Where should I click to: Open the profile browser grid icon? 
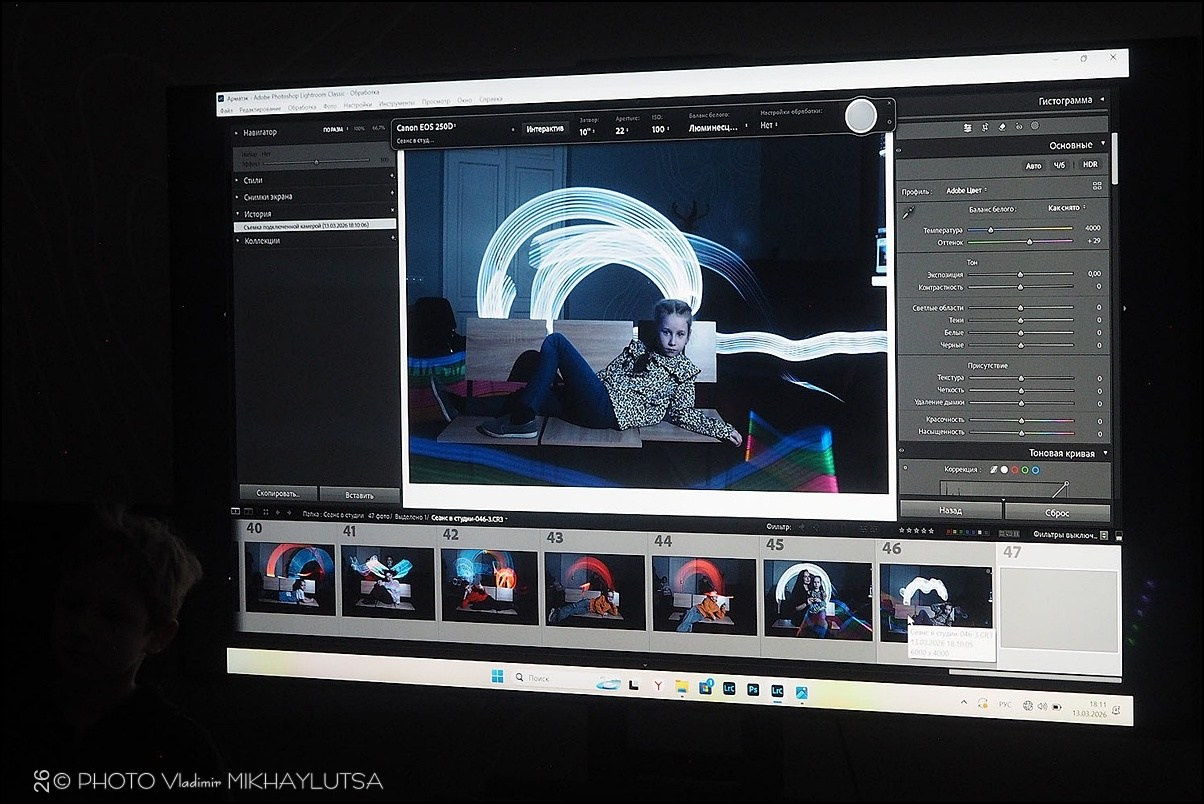pyautogui.click(x=1097, y=186)
